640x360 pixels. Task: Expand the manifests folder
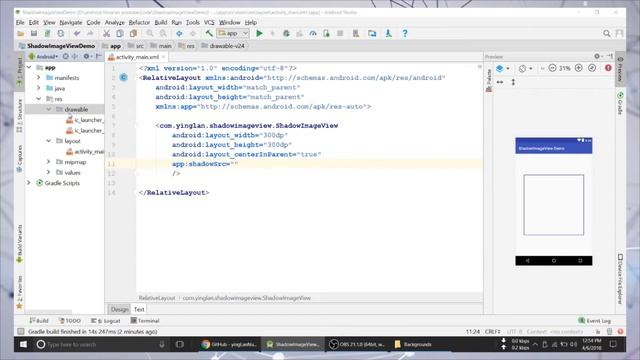coord(38,77)
